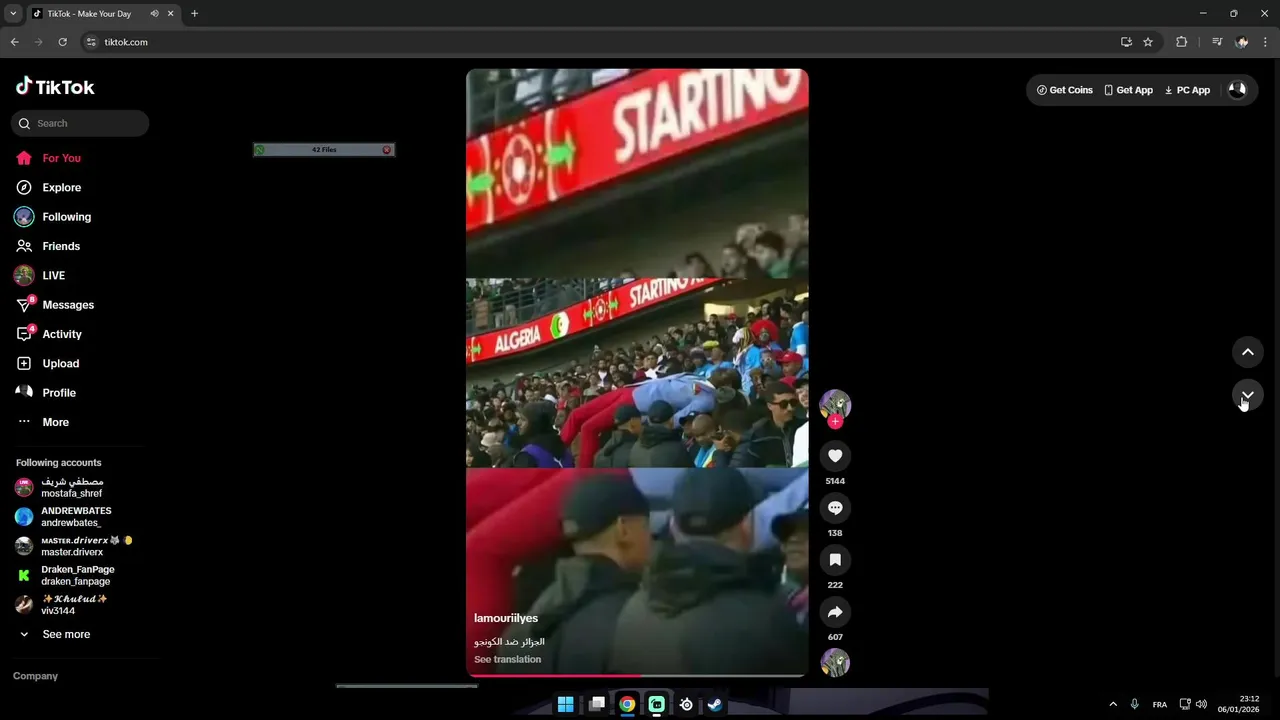Image resolution: width=1280 pixels, height=720 pixels.
Task: Click the green icon on 42 Files widget
Action: point(260,150)
